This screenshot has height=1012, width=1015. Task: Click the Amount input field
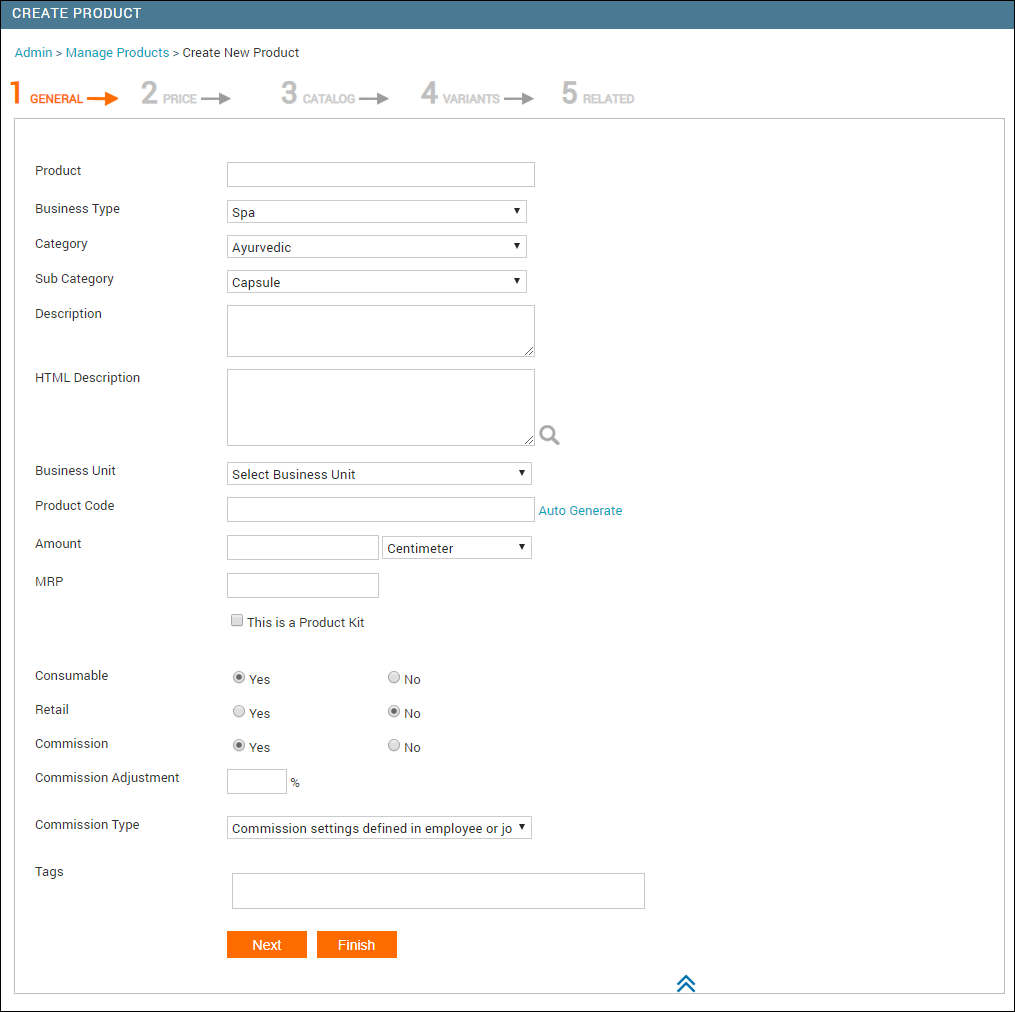coord(303,548)
